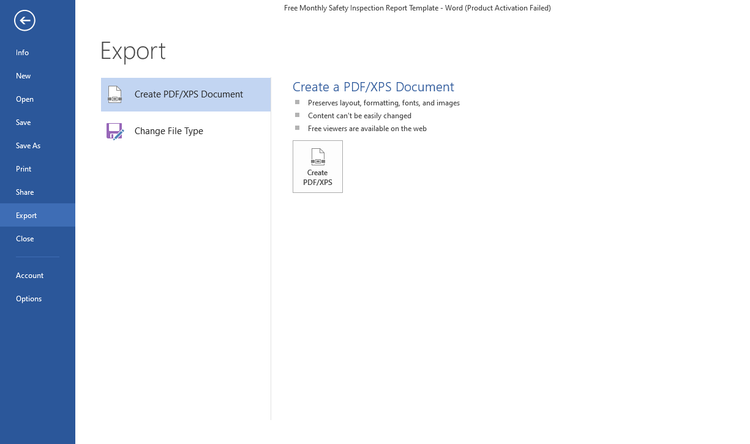Click the text 'Preserves layout, formatting, fonts, and images'

coord(384,103)
